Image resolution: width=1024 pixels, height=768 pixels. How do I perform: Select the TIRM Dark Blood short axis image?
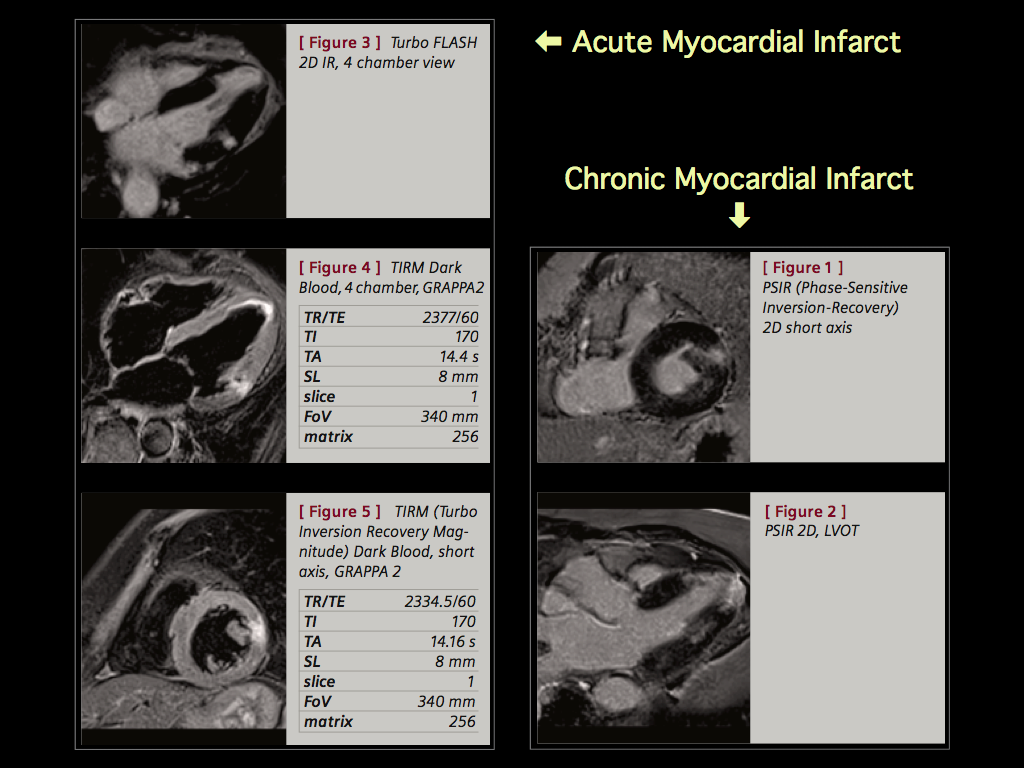(x=182, y=615)
